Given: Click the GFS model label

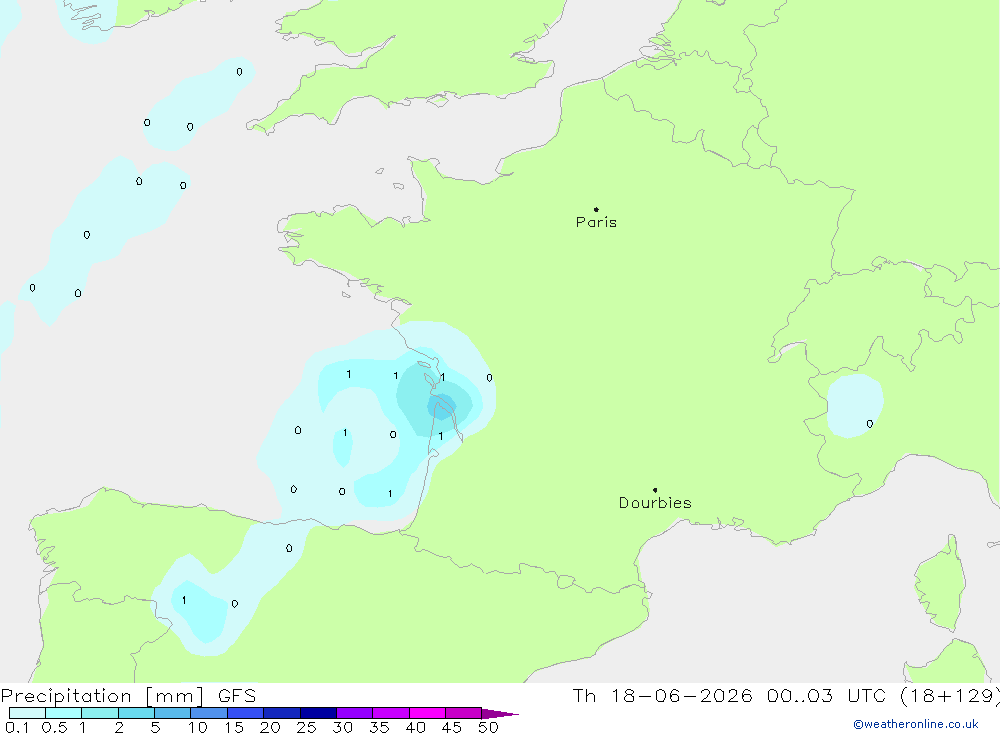Looking at the screenshot, I should pos(237,696).
